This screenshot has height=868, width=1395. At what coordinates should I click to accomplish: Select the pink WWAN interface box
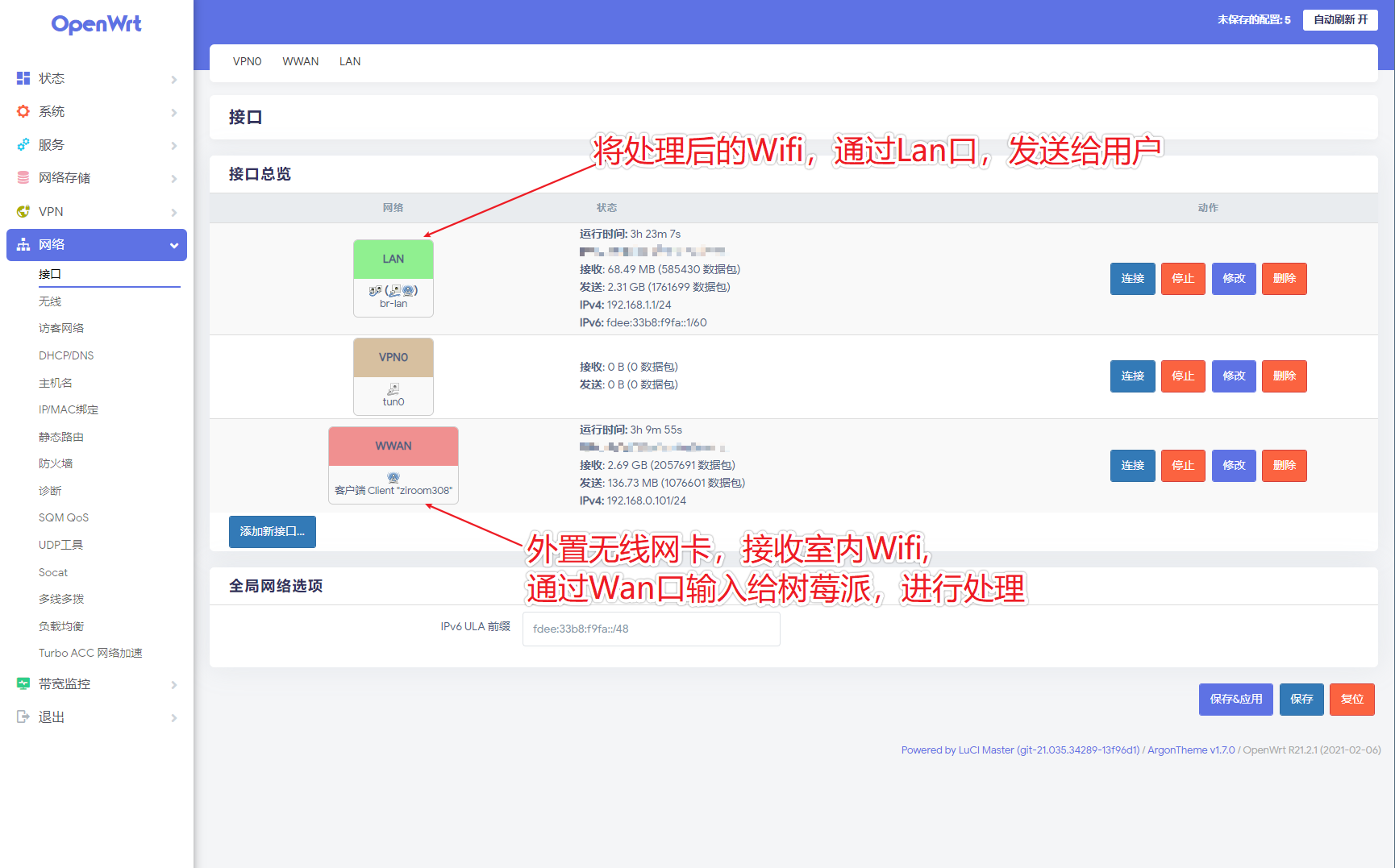click(394, 465)
